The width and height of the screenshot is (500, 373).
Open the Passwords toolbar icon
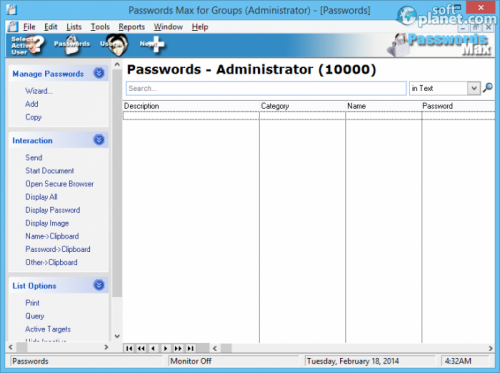[72, 45]
